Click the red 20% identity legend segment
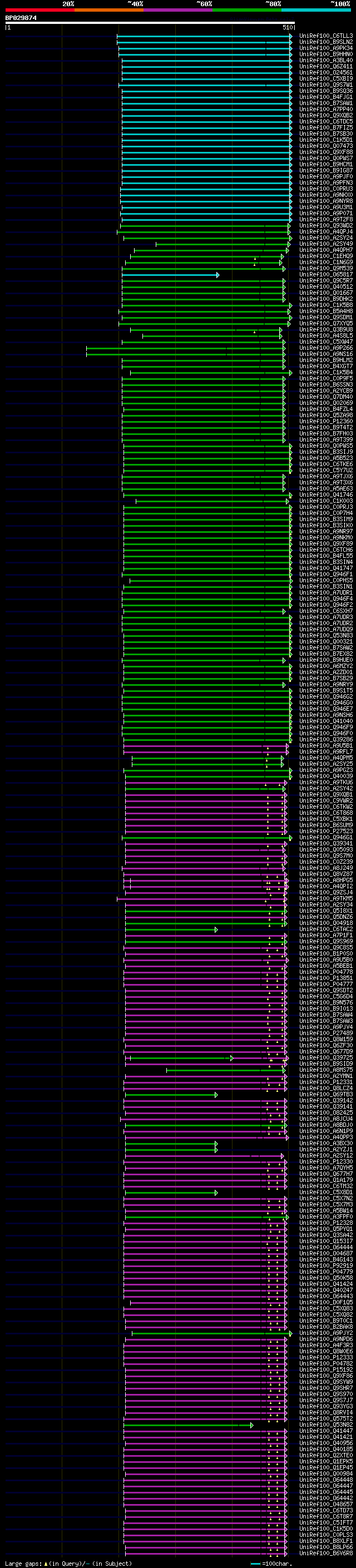 39,10
